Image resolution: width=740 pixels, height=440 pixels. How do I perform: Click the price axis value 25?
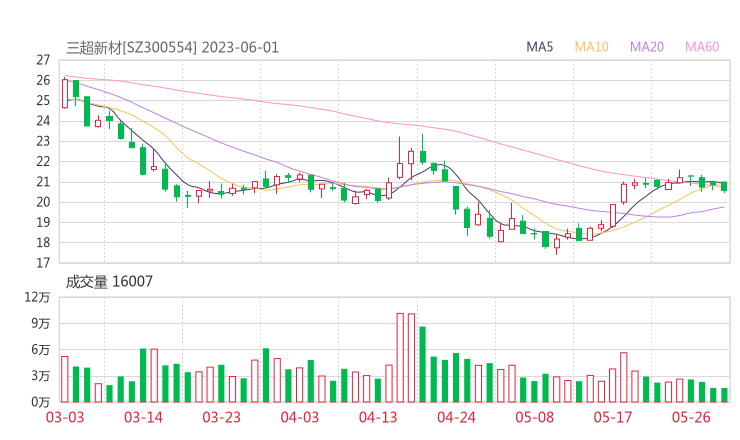click(x=43, y=101)
